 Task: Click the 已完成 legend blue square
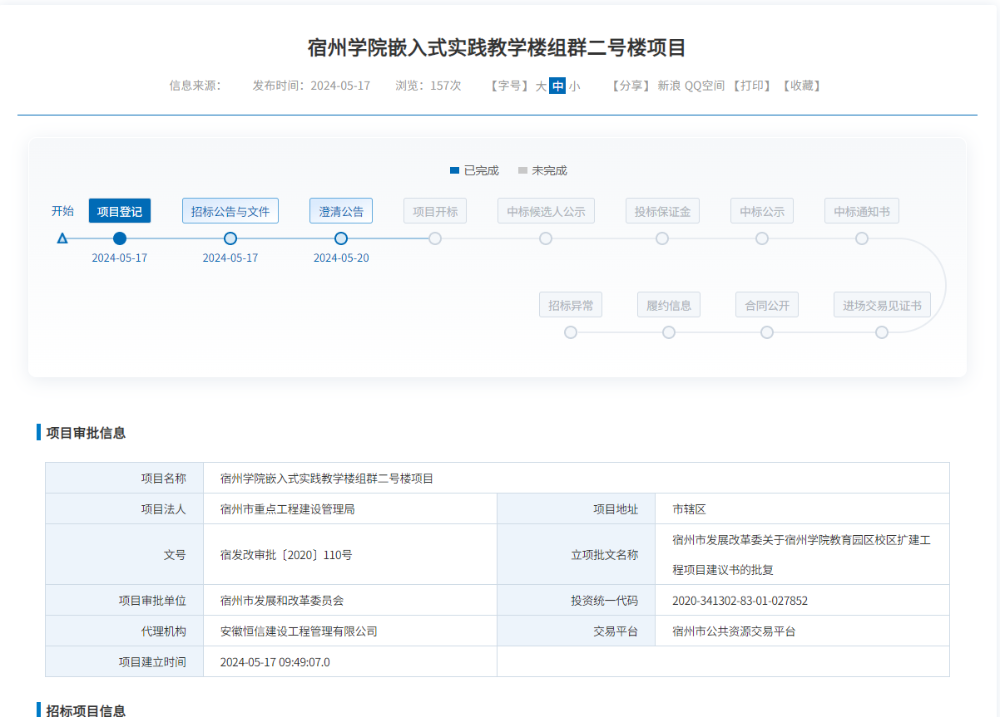[455, 170]
